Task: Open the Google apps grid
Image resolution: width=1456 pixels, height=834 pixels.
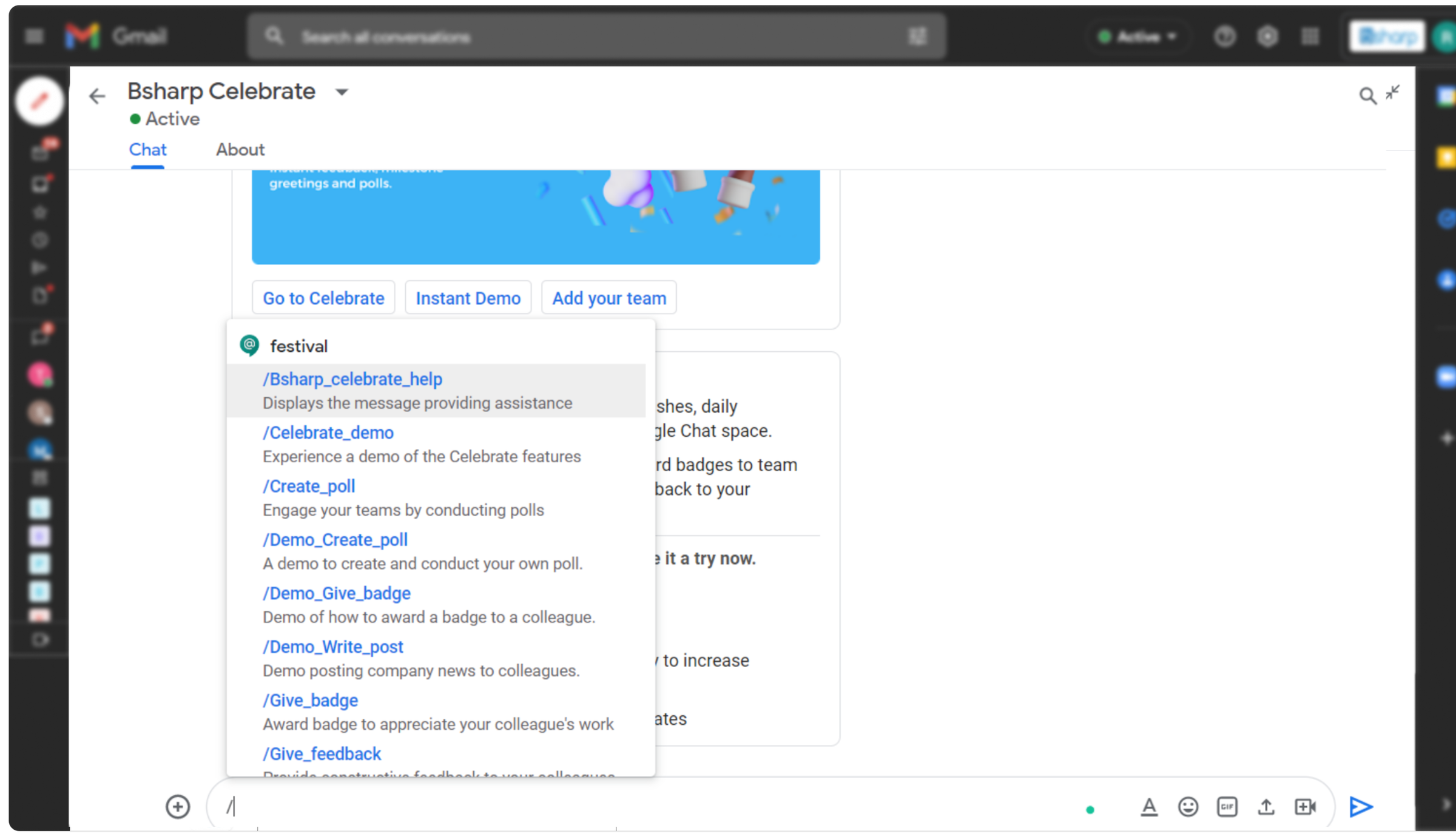Action: pos(1310,37)
